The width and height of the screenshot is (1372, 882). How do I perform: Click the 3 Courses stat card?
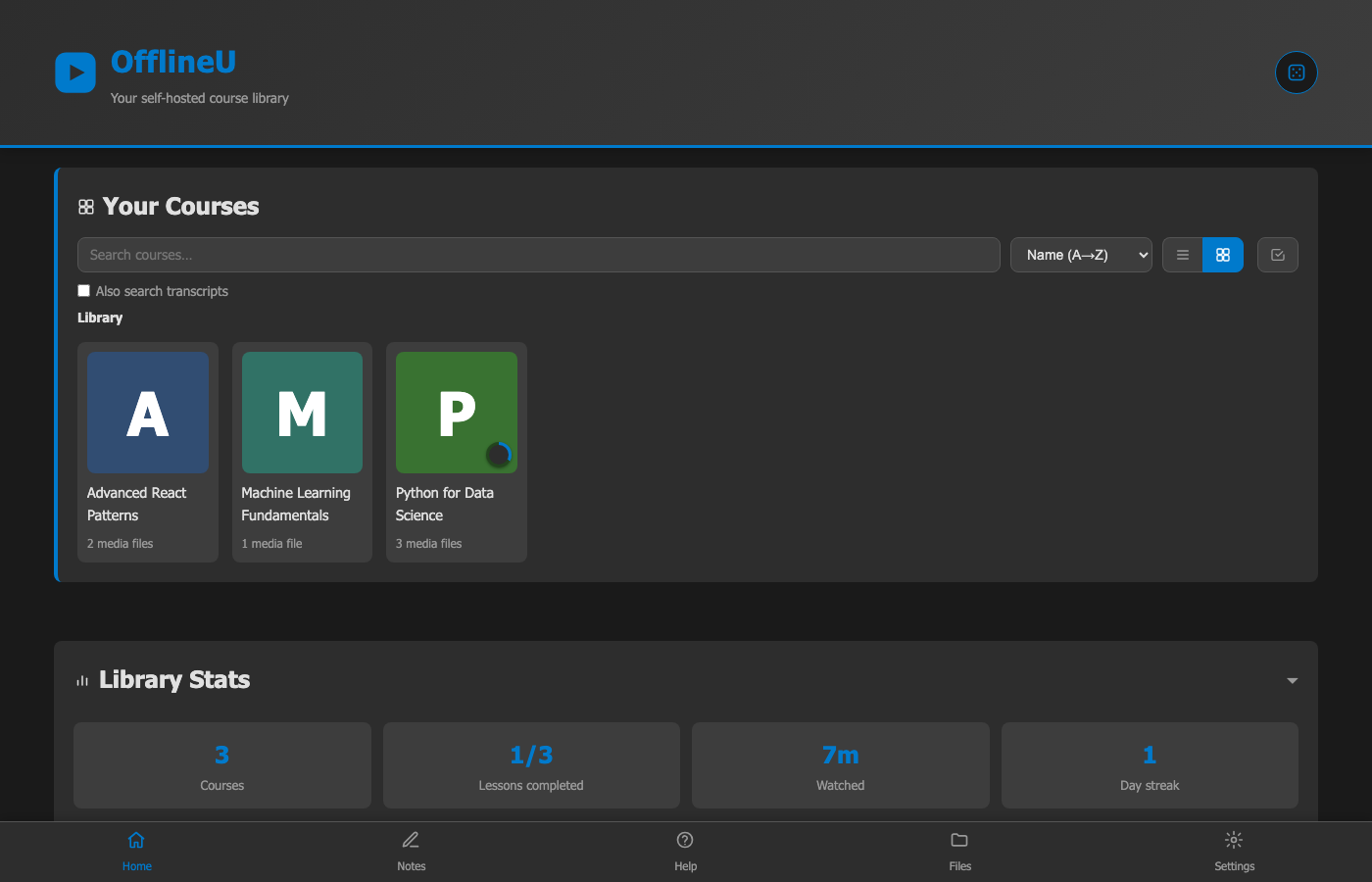222,765
